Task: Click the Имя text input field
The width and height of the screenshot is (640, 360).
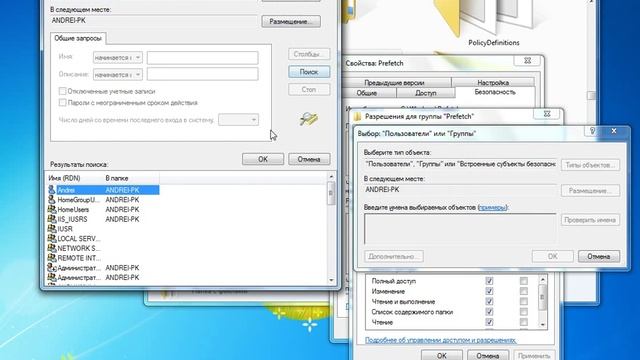Action: (x=202, y=58)
